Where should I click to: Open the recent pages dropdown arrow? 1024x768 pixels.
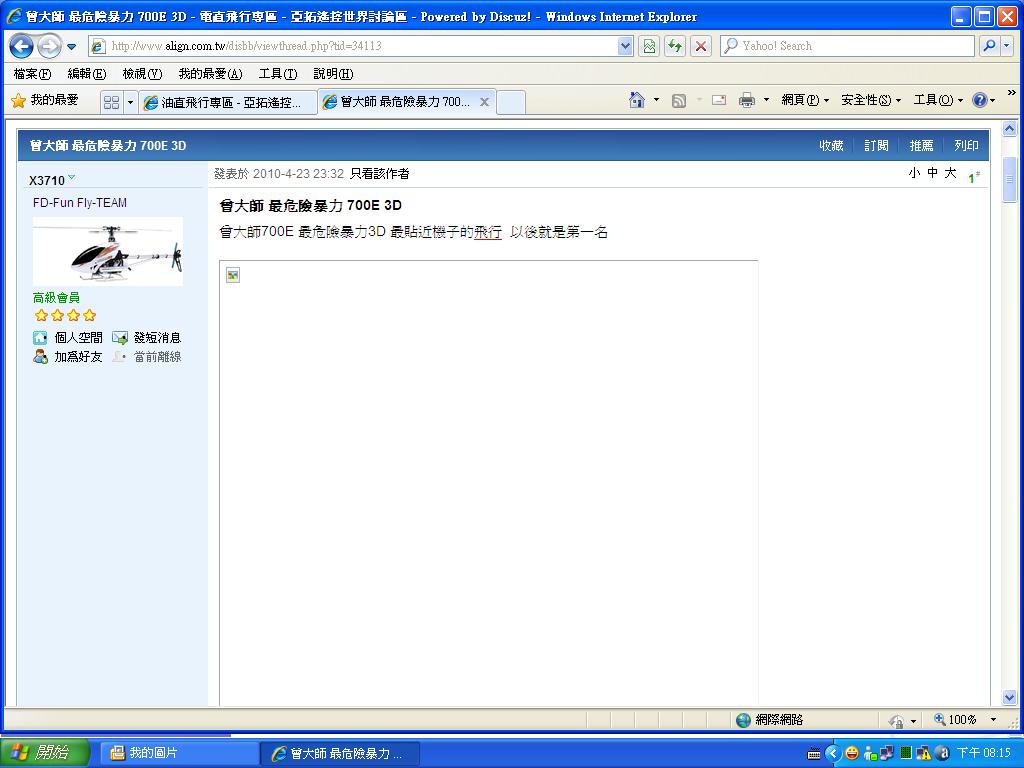(71, 46)
